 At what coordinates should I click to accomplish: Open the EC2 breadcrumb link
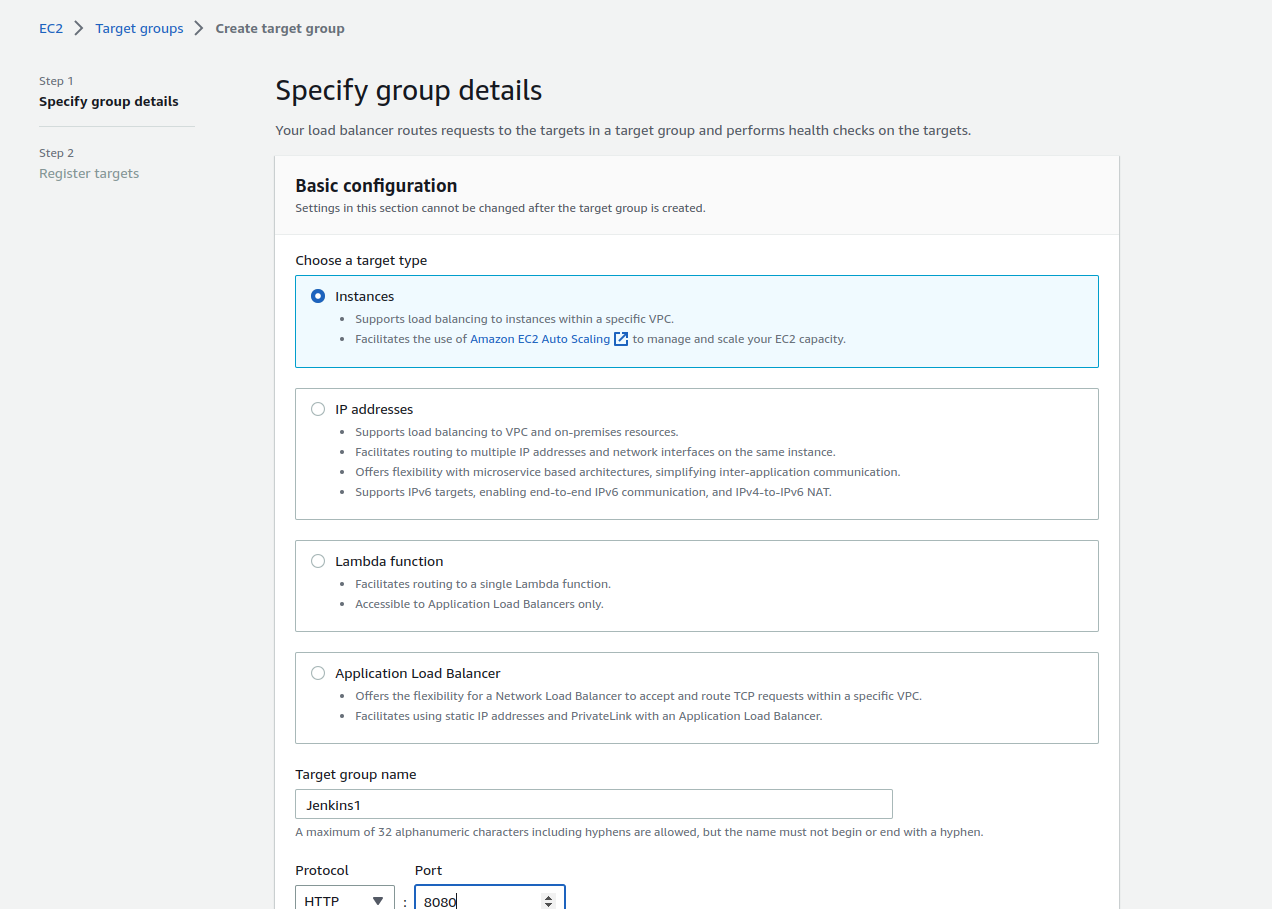51,28
